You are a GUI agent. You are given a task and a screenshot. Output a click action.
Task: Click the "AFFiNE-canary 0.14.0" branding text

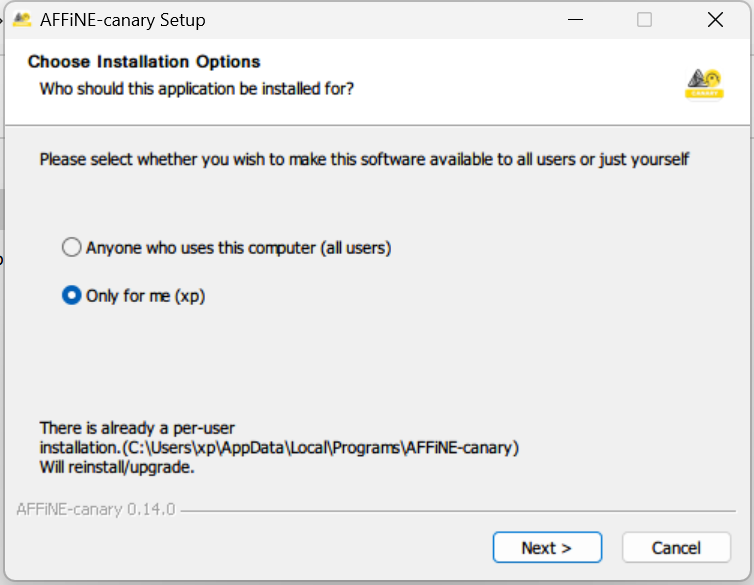tap(96, 509)
